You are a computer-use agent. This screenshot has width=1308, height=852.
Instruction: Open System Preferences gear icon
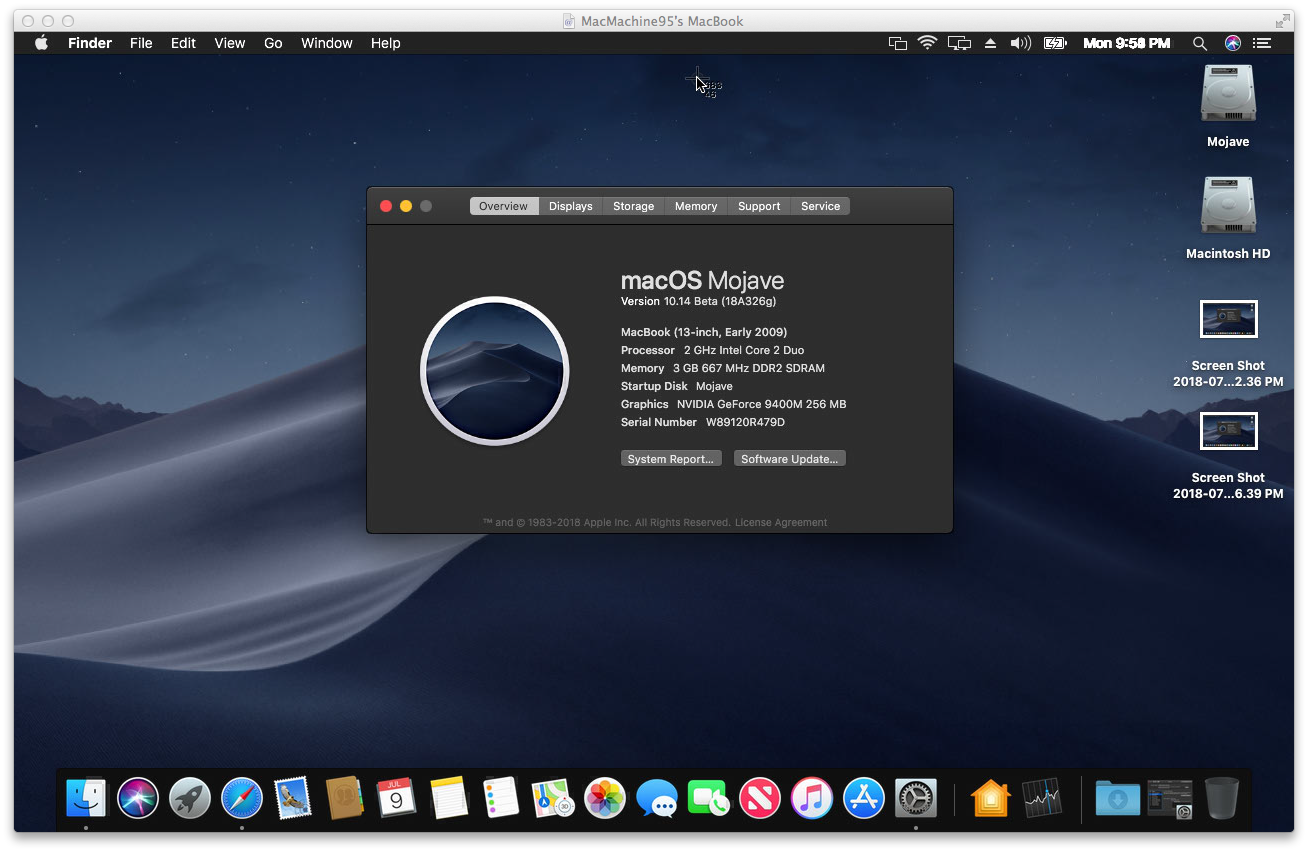click(916, 798)
